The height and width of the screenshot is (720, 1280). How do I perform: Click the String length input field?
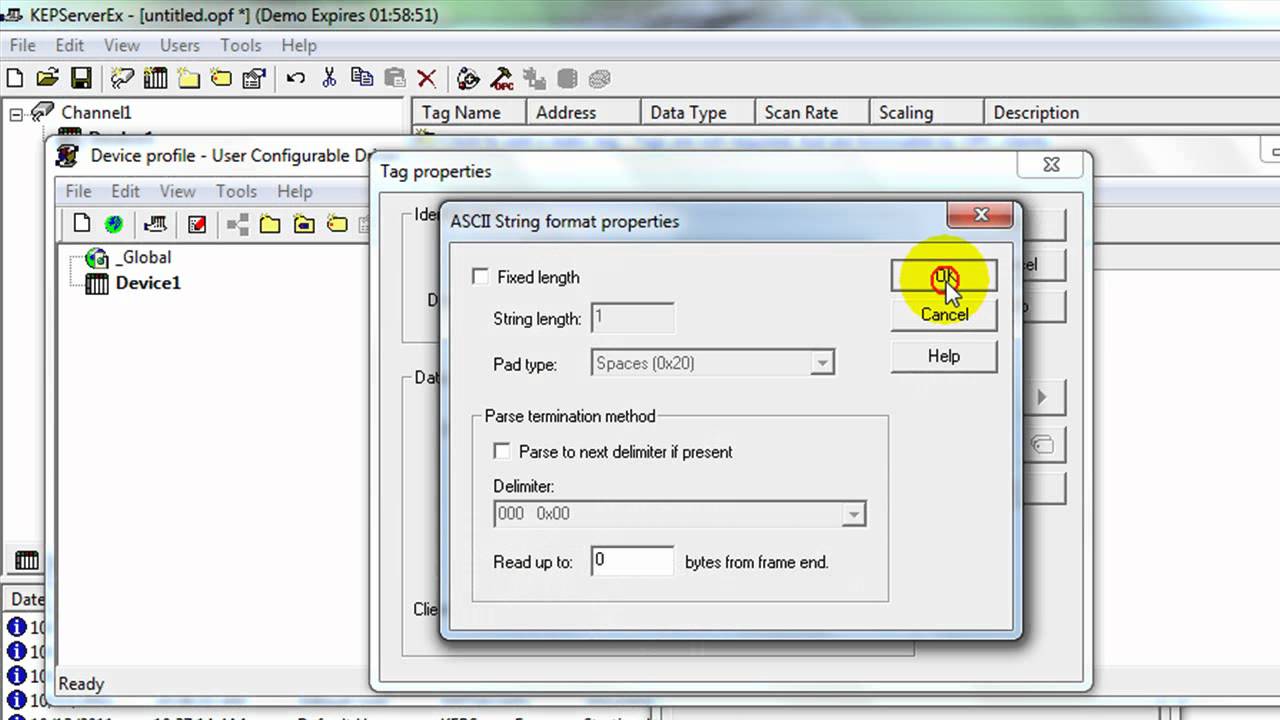pyautogui.click(x=632, y=318)
